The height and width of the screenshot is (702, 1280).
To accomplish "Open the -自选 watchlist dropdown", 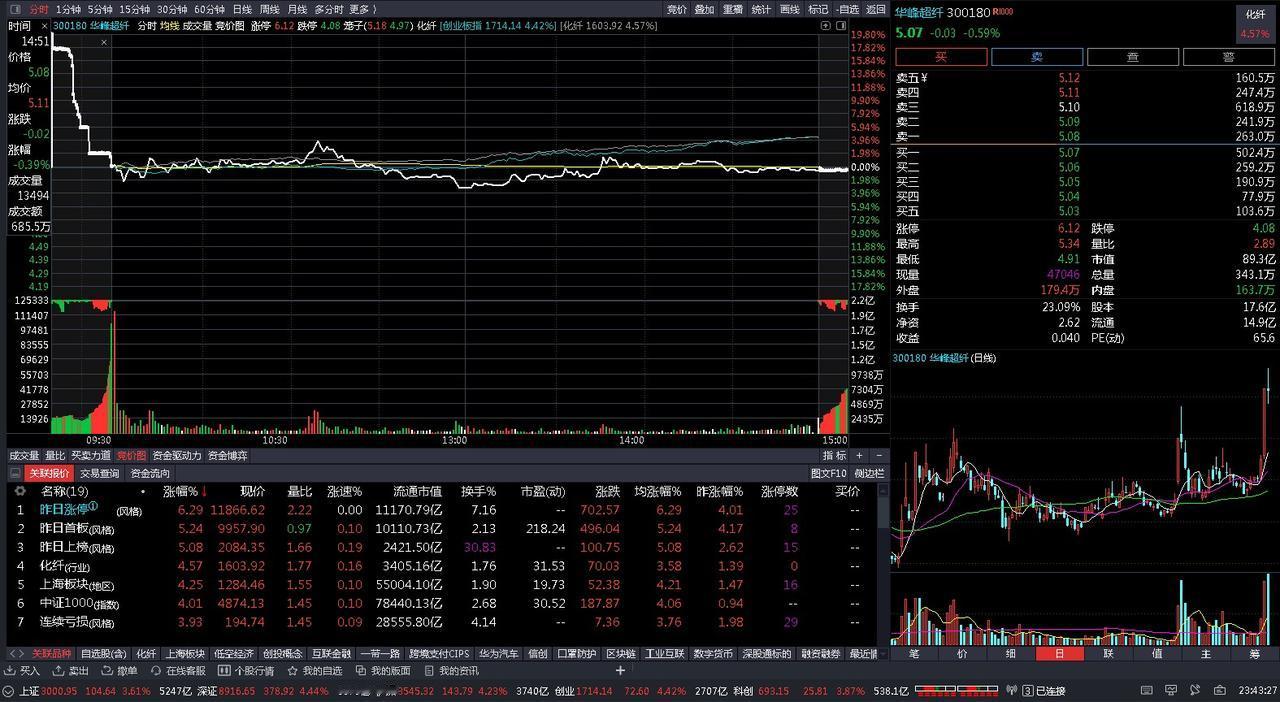I will coord(847,9).
